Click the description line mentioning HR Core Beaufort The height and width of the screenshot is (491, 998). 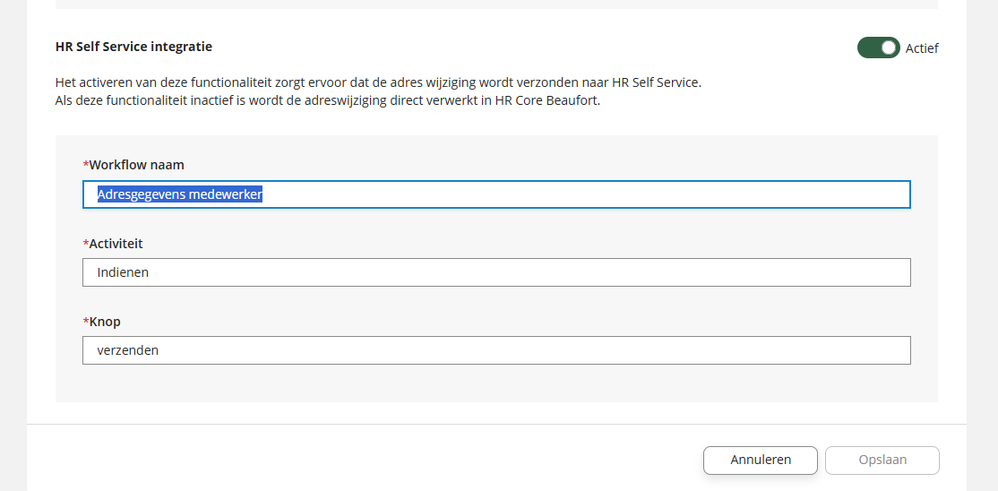click(328, 101)
